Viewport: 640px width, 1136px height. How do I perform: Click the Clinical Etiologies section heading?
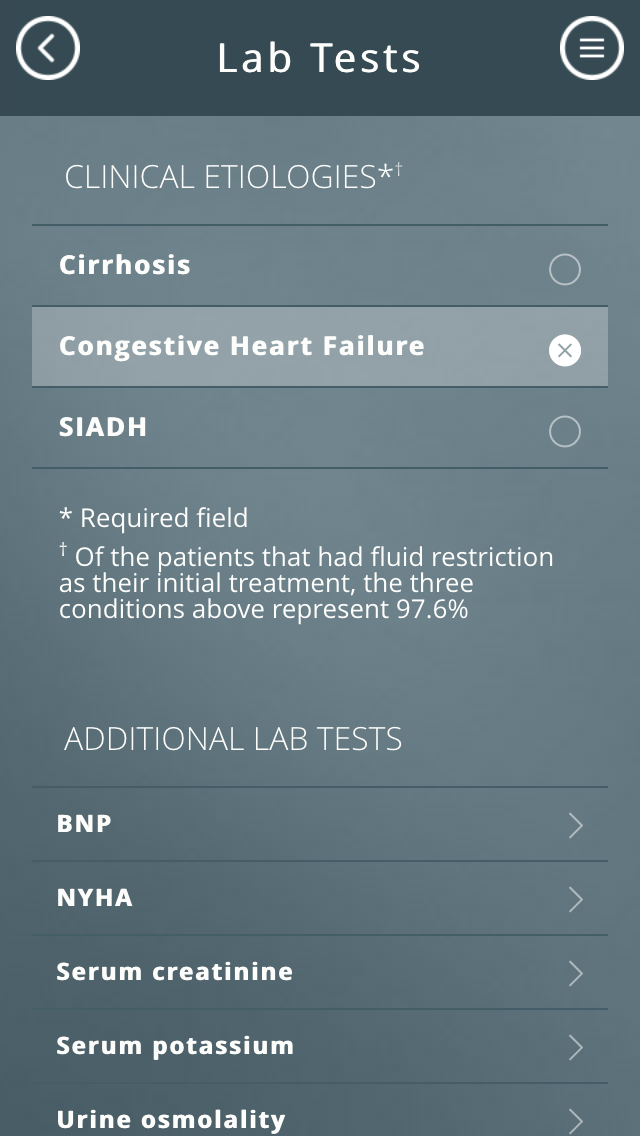233,177
